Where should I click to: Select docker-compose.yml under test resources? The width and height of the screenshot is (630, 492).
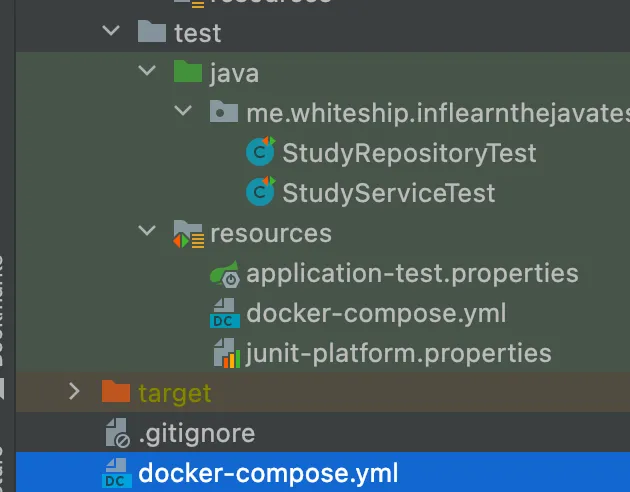376,313
